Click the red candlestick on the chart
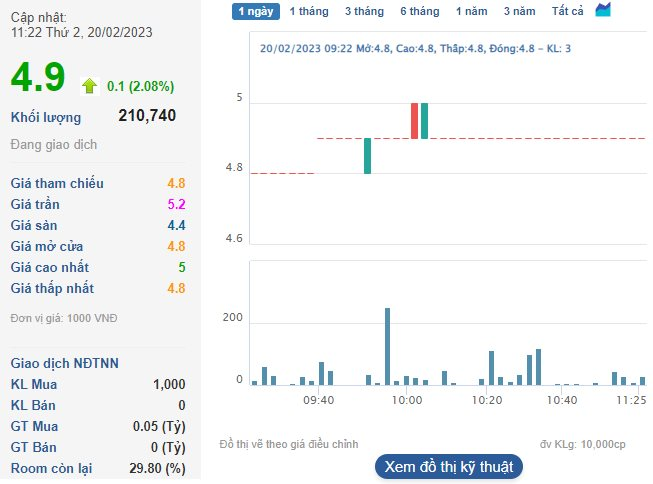Viewport: 653px width, 484px height. (414, 121)
